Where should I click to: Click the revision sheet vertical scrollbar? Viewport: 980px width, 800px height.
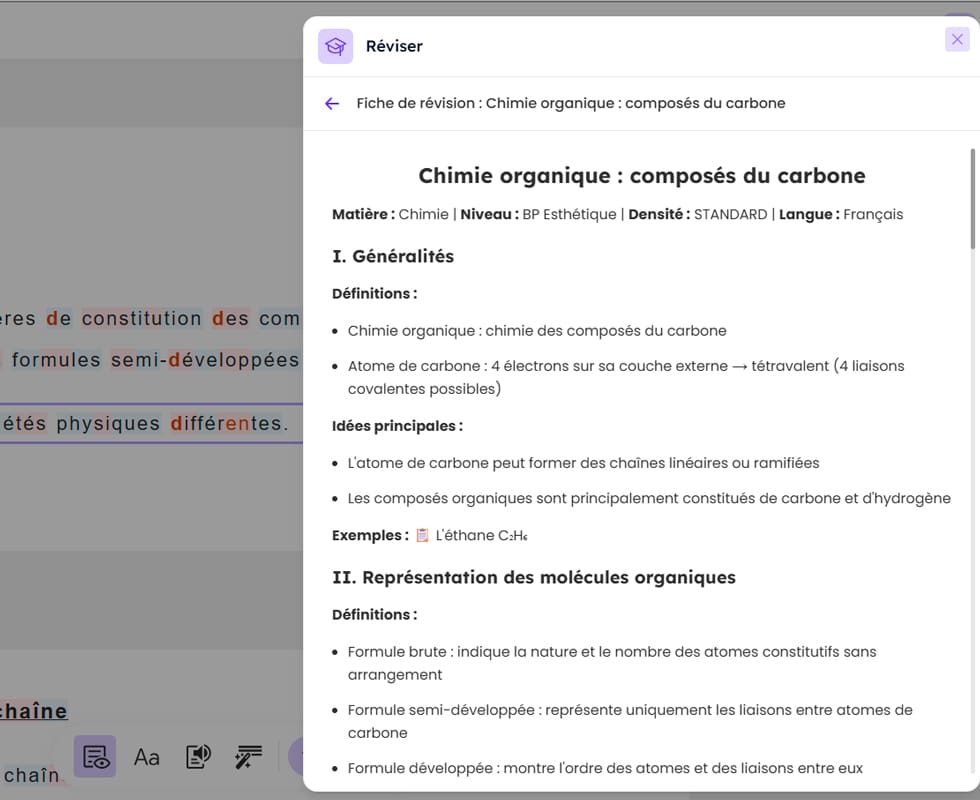[x=972, y=199]
